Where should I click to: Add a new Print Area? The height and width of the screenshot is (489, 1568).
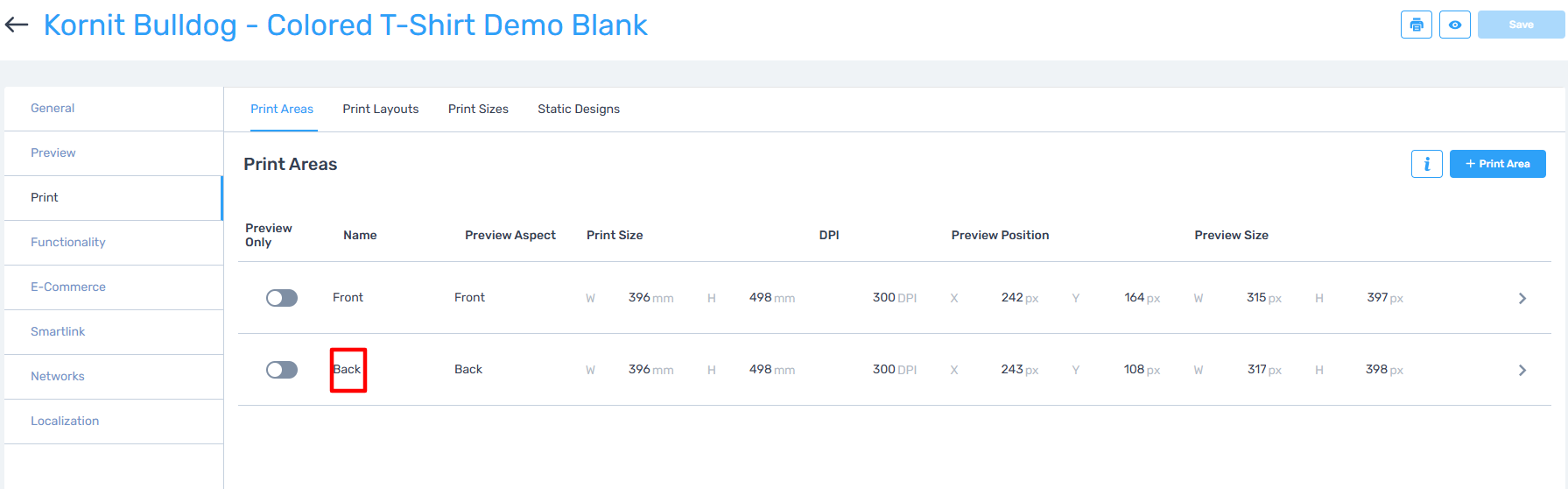[1497, 164]
